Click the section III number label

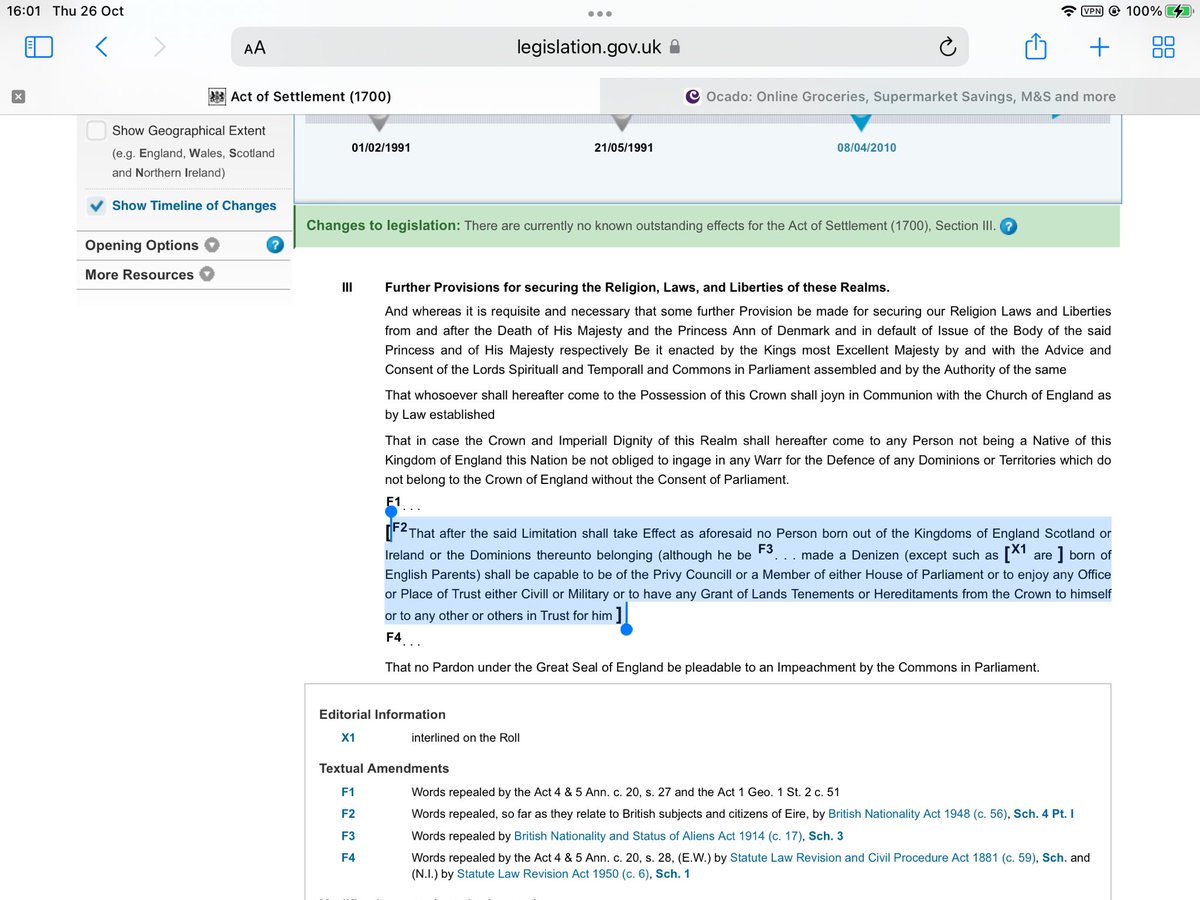click(x=347, y=288)
